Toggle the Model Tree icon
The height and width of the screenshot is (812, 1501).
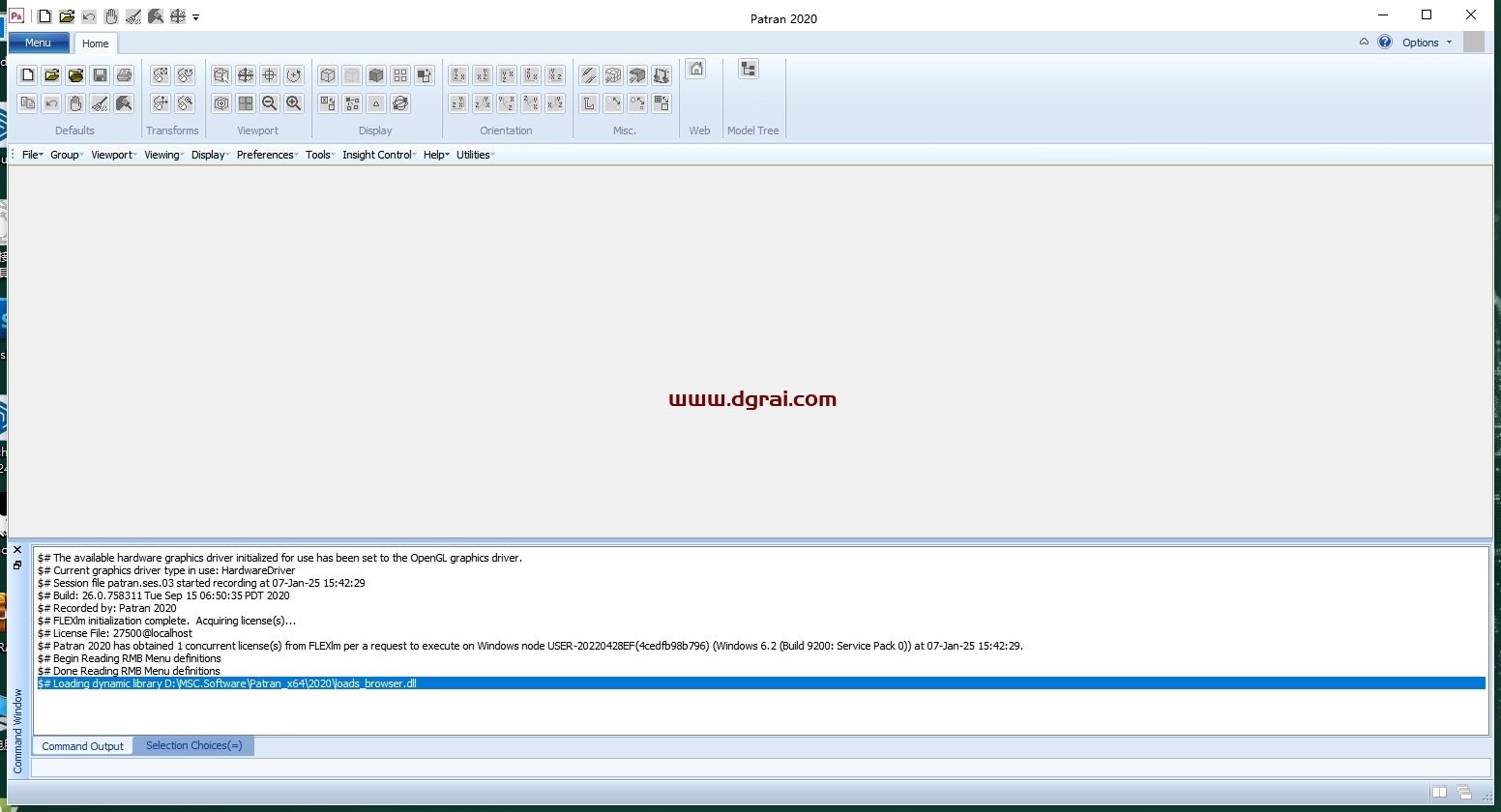(749, 69)
